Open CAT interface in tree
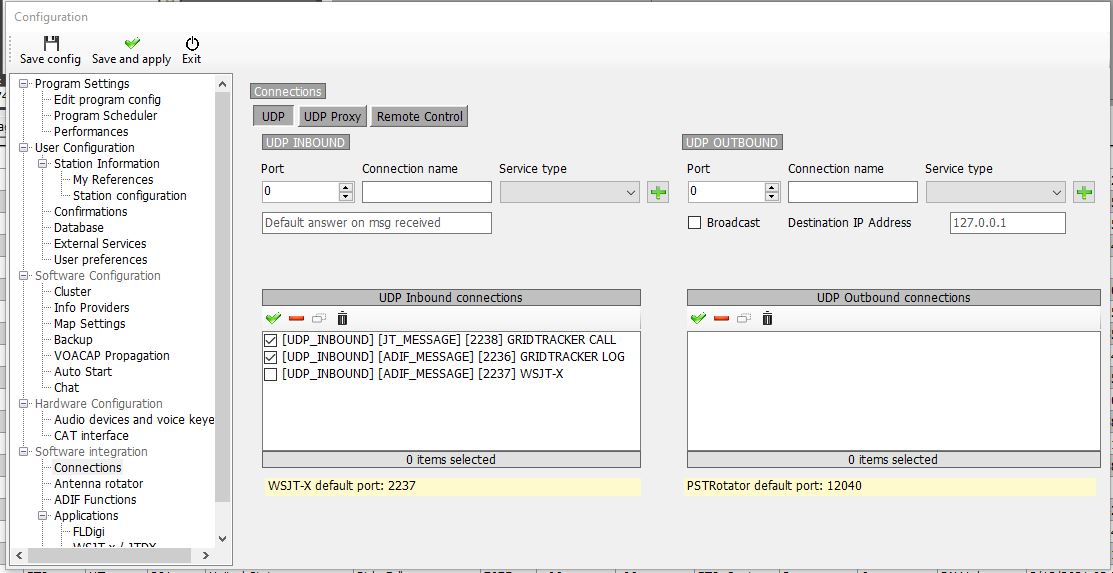1113x573 pixels. pos(92,436)
